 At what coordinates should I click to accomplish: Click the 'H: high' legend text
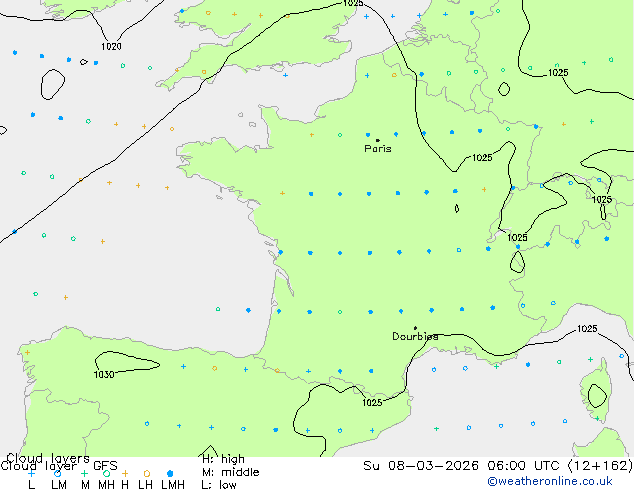[224, 459]
